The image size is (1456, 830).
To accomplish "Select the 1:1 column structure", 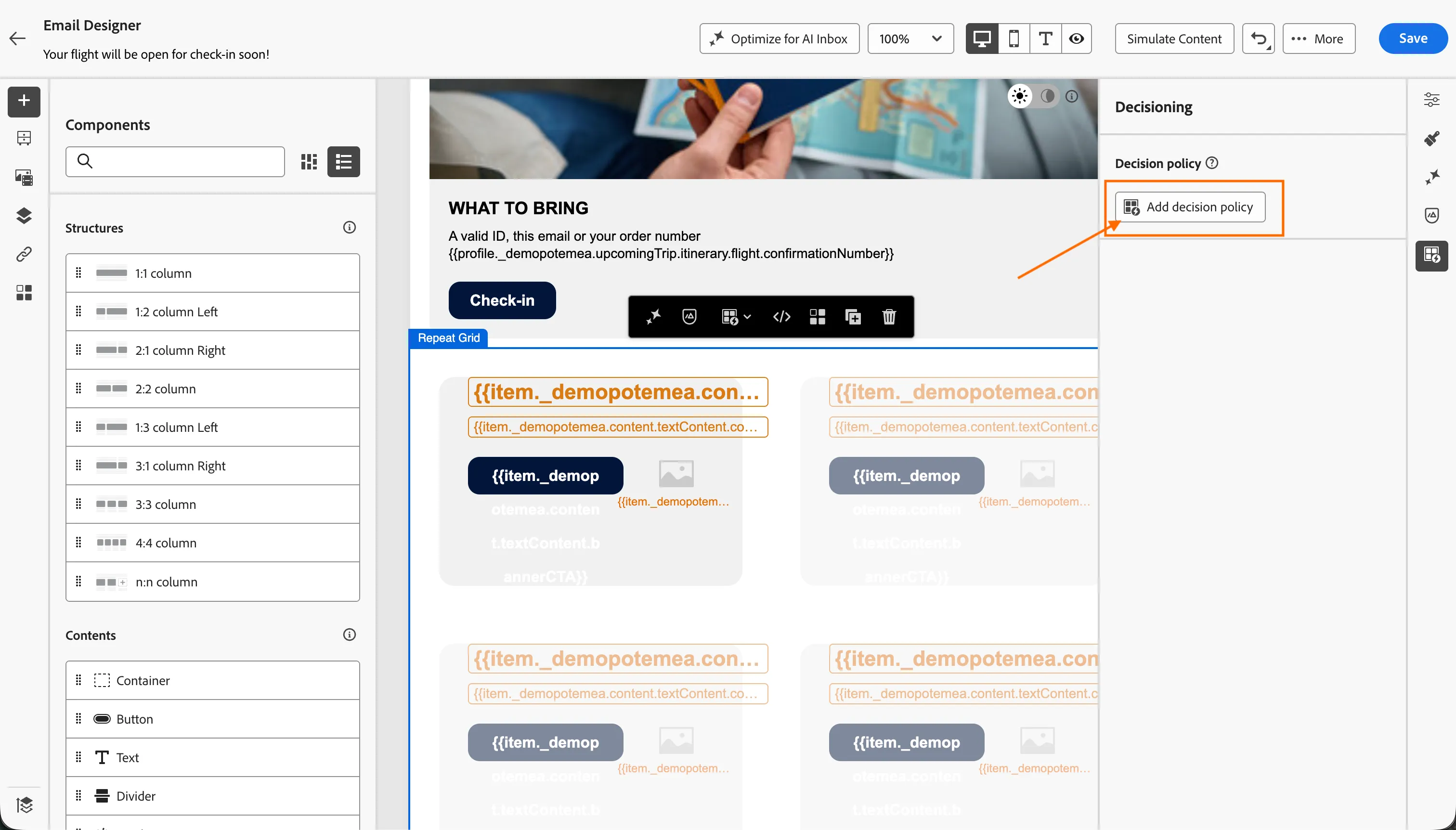I will point(213,273).
